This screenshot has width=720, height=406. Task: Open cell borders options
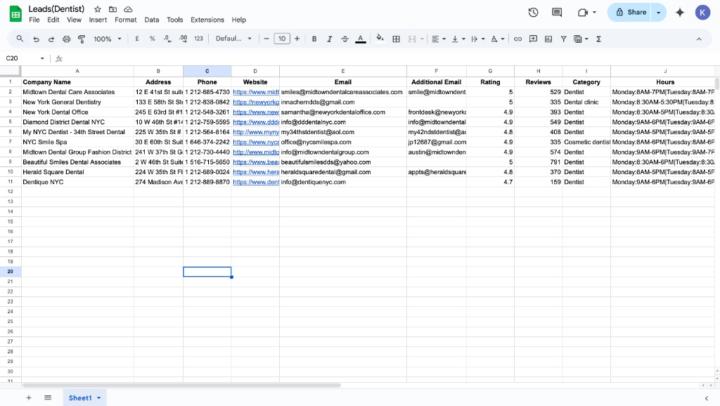396,39
